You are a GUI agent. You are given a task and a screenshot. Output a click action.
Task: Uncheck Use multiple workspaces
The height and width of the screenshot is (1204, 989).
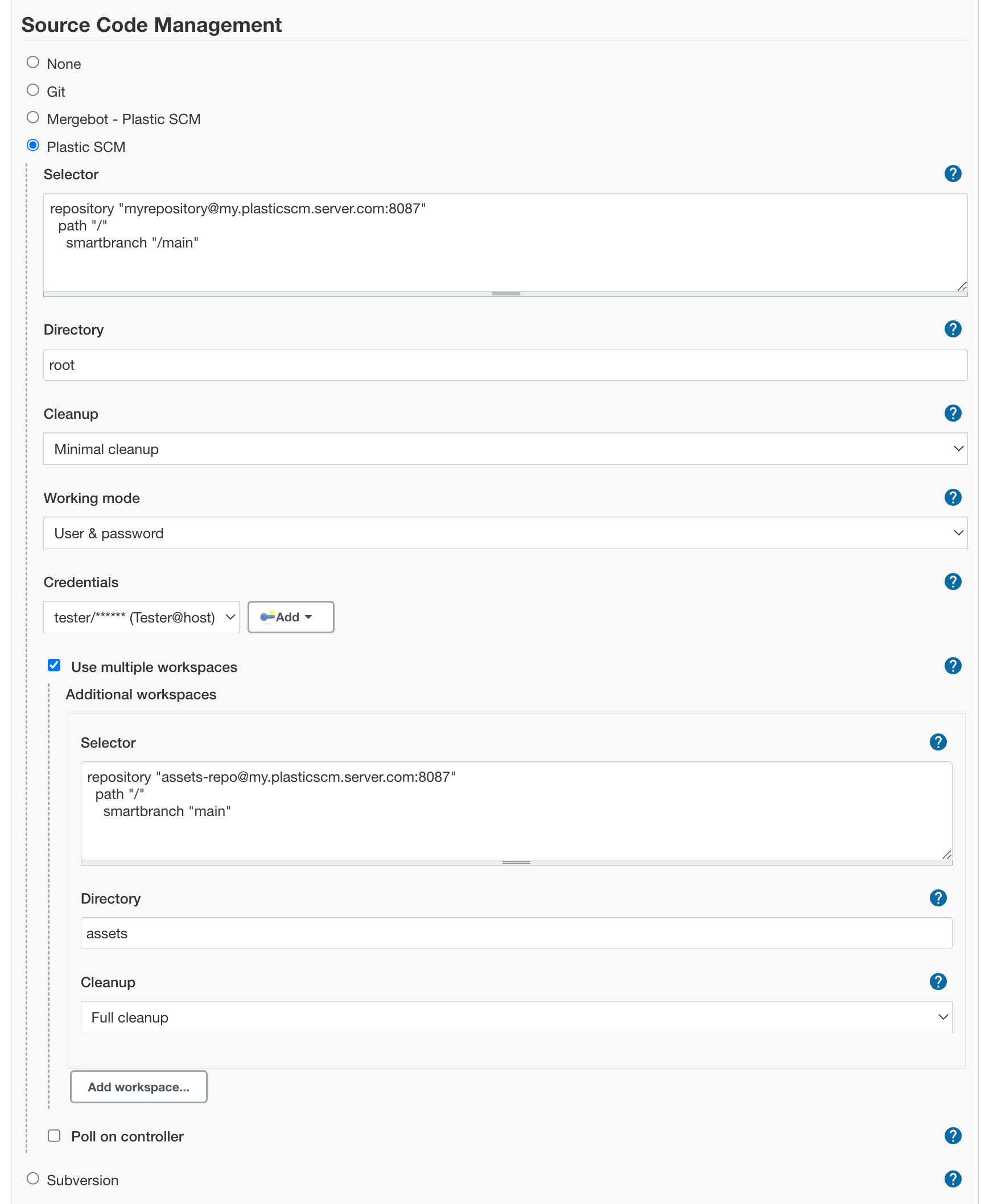53,665
